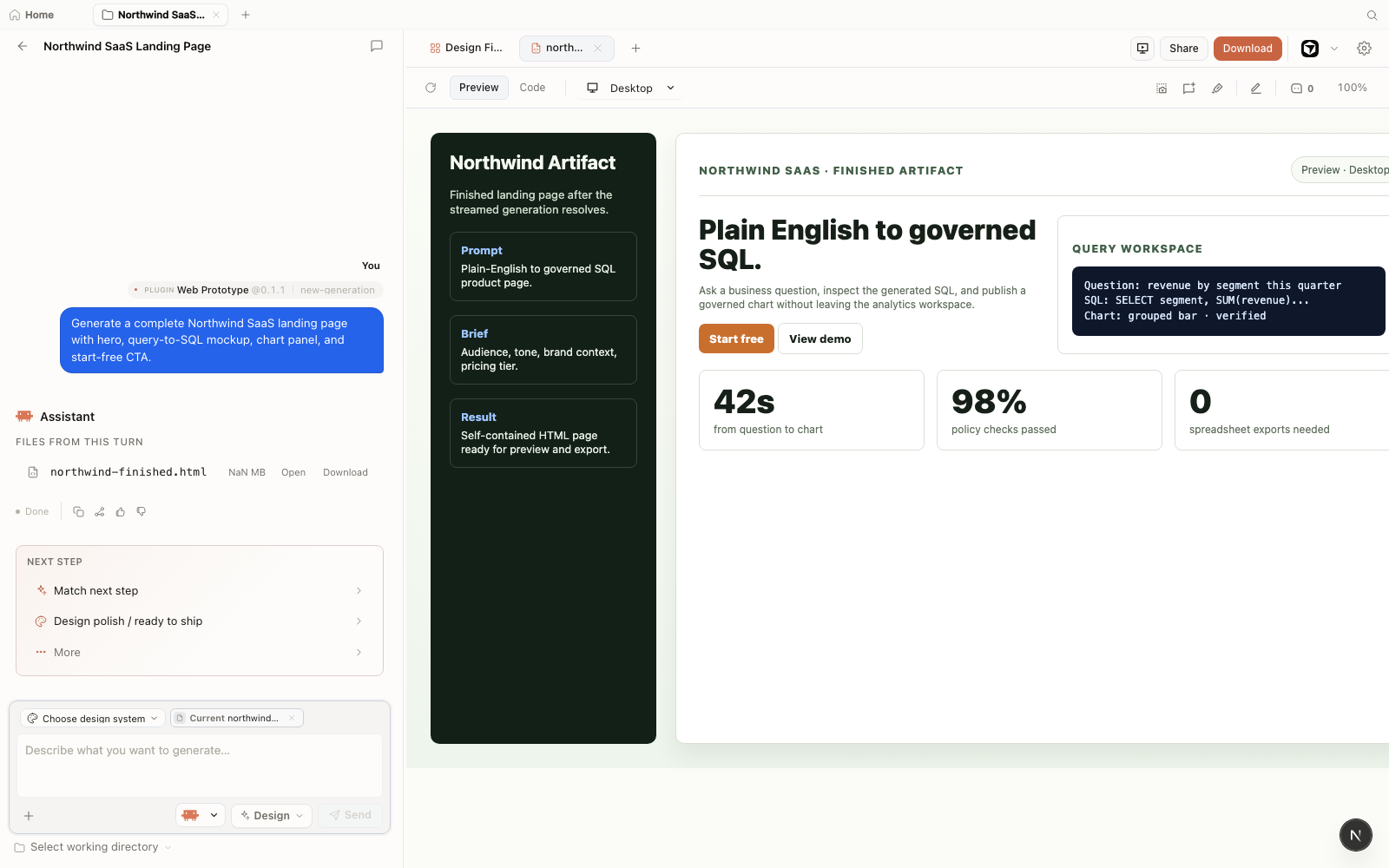Click the round N avatar button
The width and height of the screenshot is (1389, 868).
[1355, 835]
